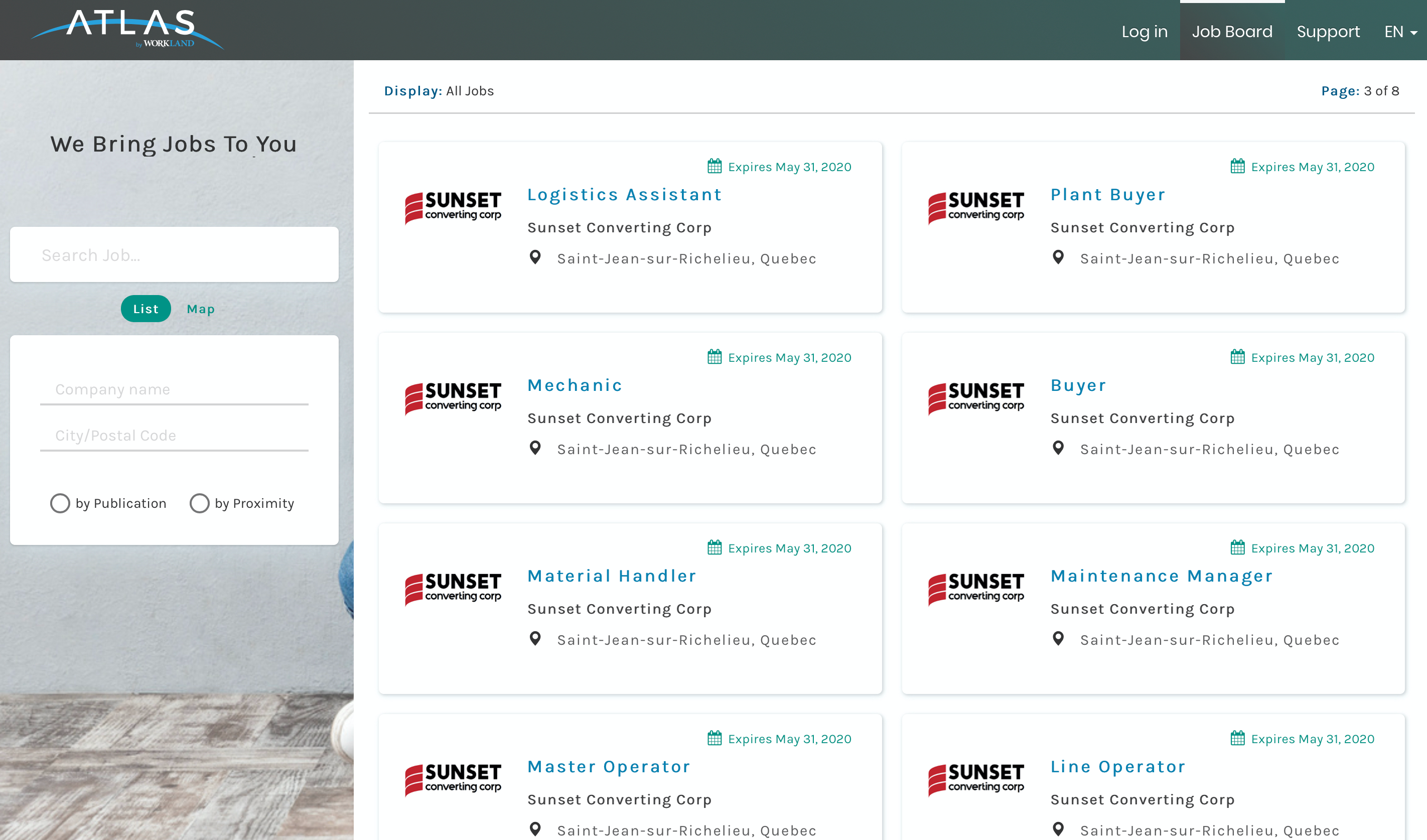
Task: Click the ATLAS by Workland logo
Action: [127, 30]
